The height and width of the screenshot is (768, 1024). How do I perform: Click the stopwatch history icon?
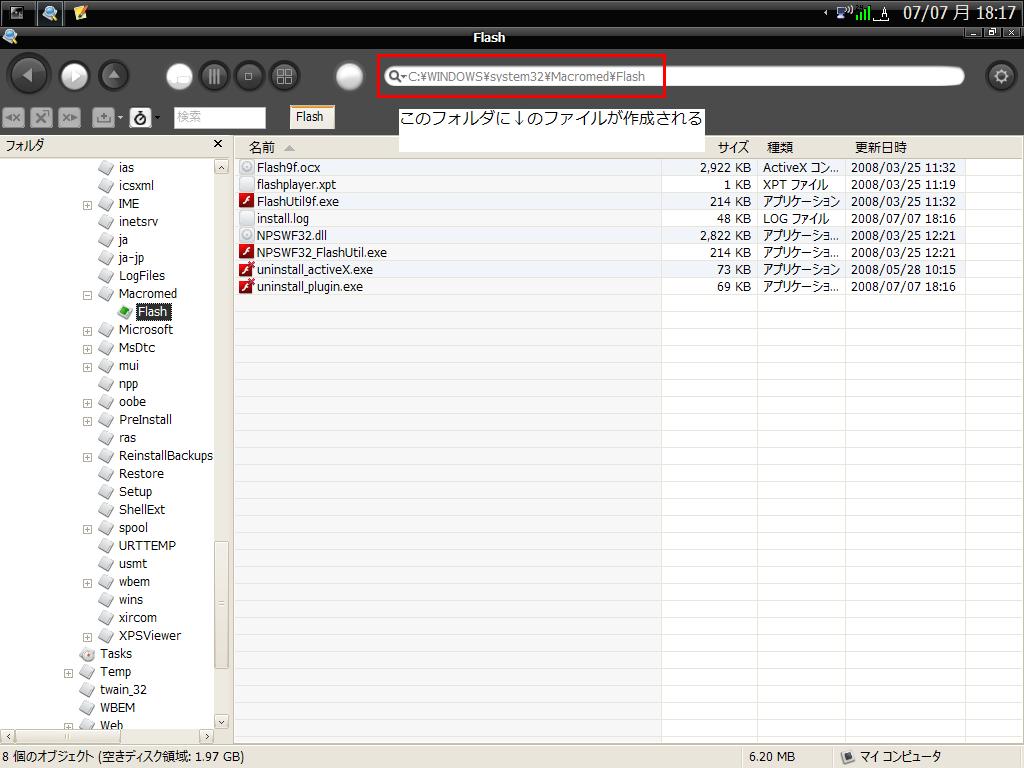(140, 118)
